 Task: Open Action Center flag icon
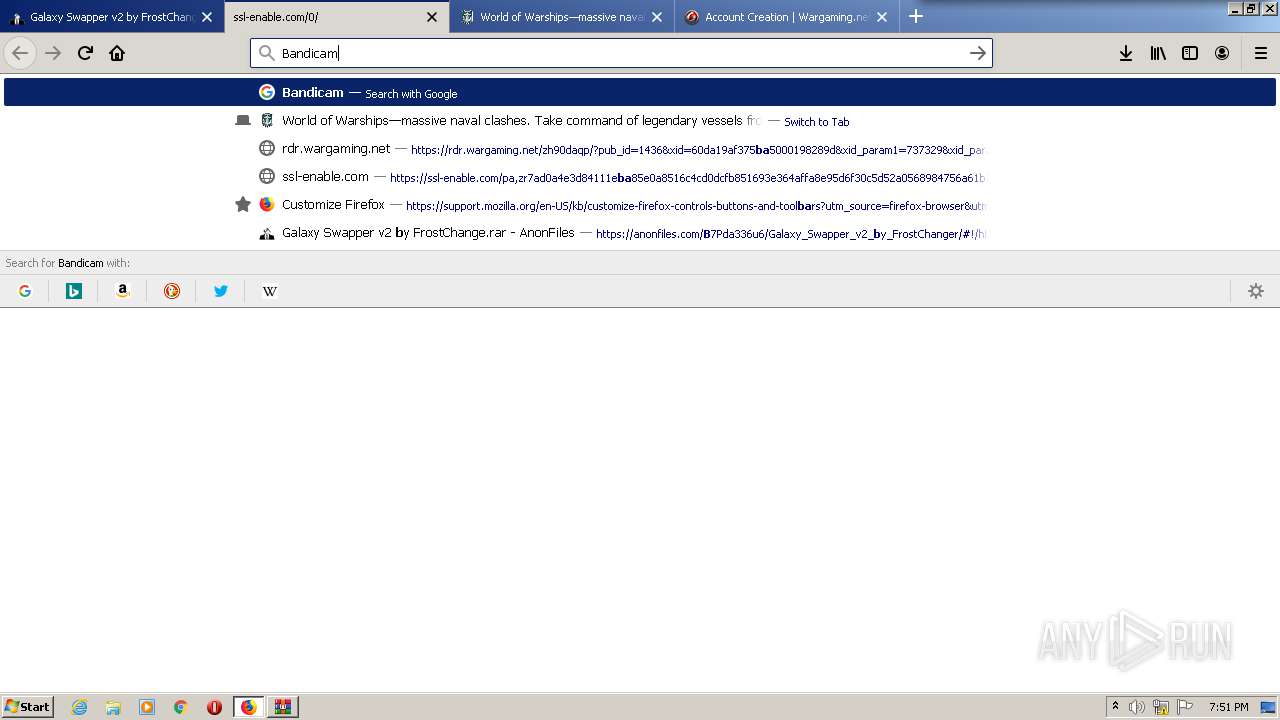[x=1185, y=707]
